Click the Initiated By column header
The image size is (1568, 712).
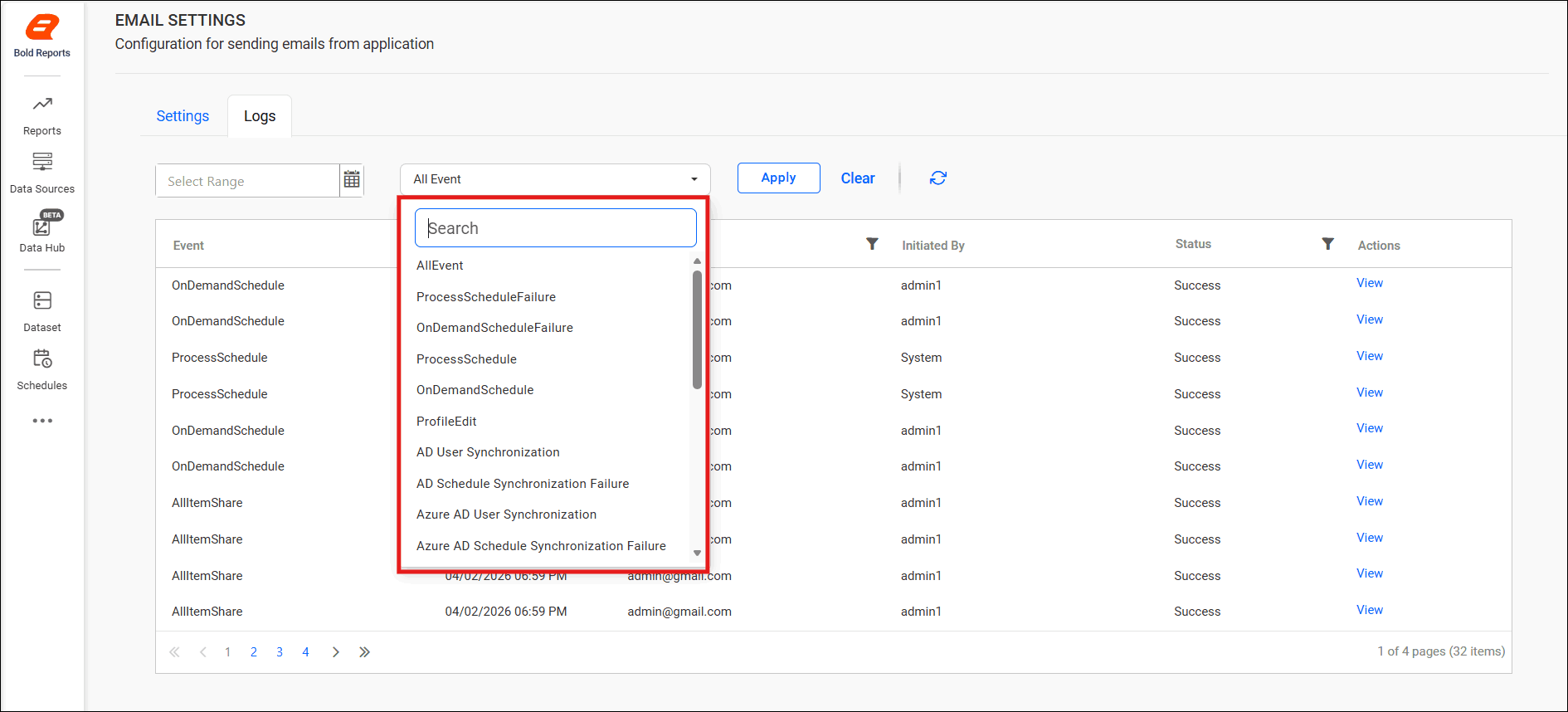click(x=933, y=246)
